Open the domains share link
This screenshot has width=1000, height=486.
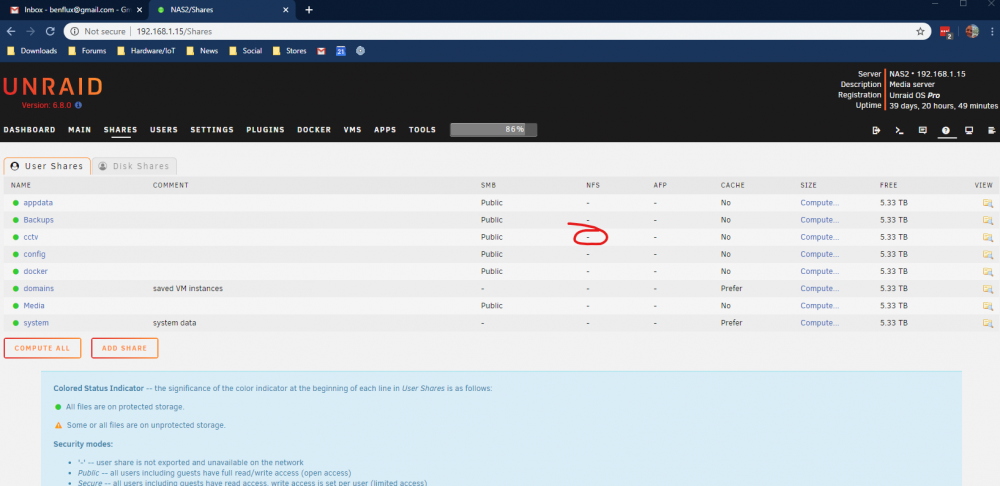tap(38, 289)
